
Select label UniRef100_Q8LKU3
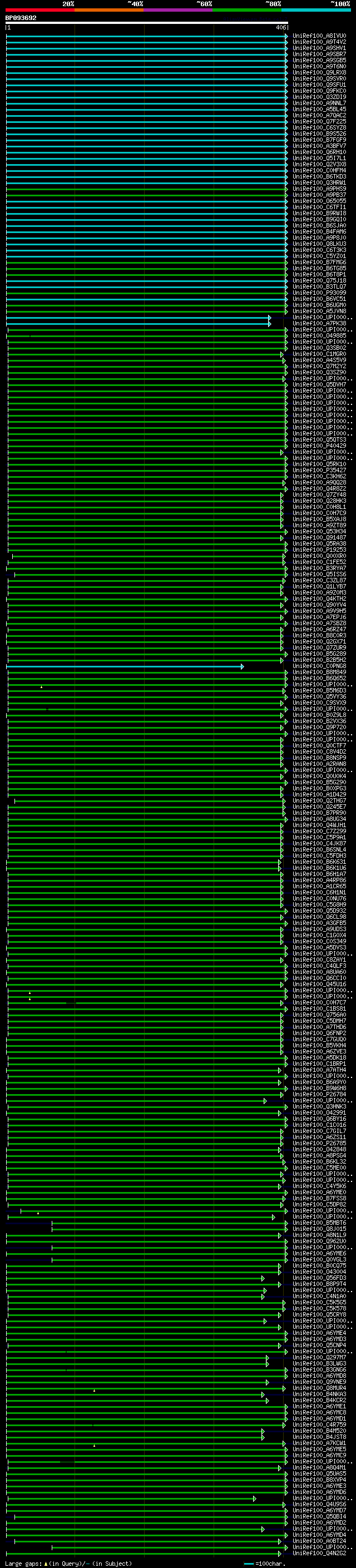coord(319,244)
